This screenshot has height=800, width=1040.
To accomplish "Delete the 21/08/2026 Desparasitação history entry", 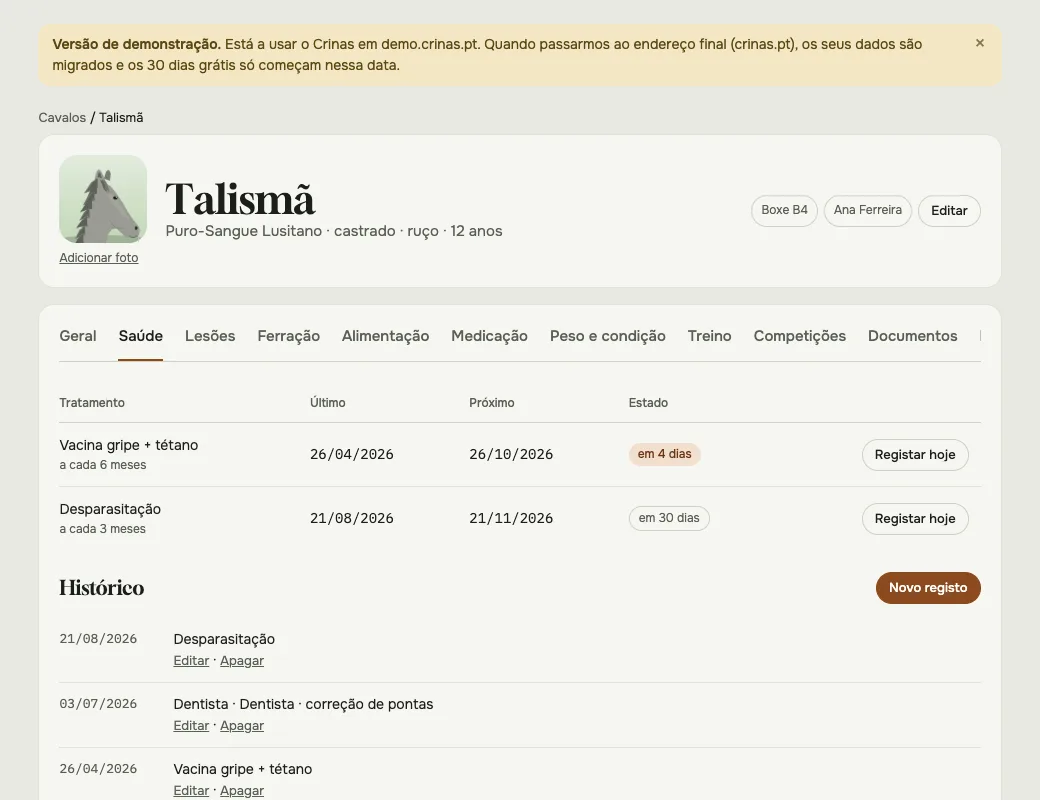I will coord(242,661).
